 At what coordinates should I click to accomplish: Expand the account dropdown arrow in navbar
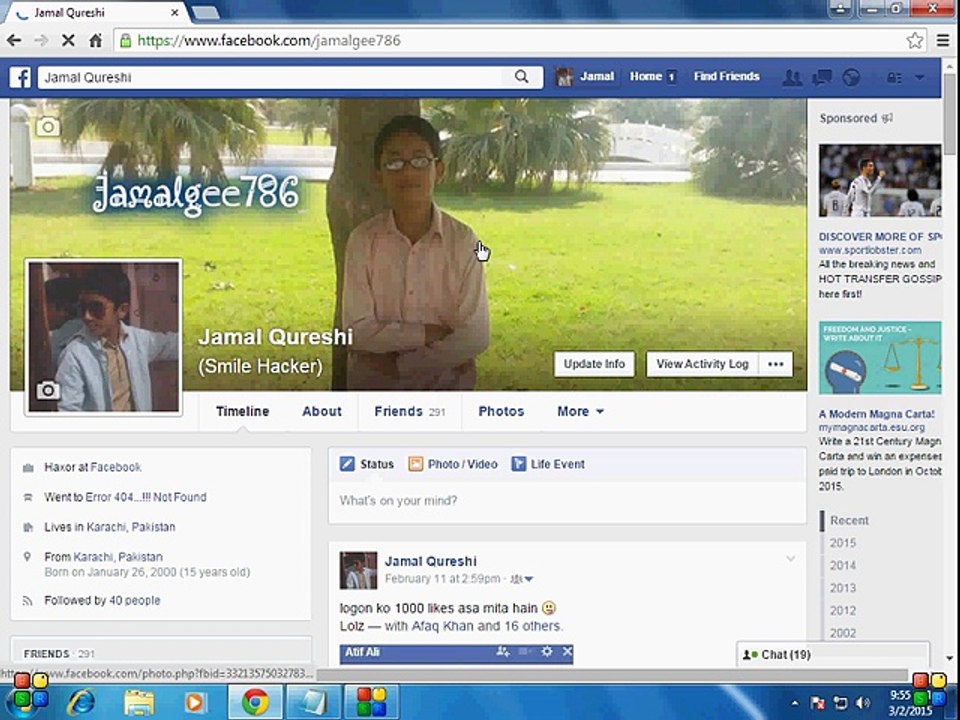coord(920,78)
